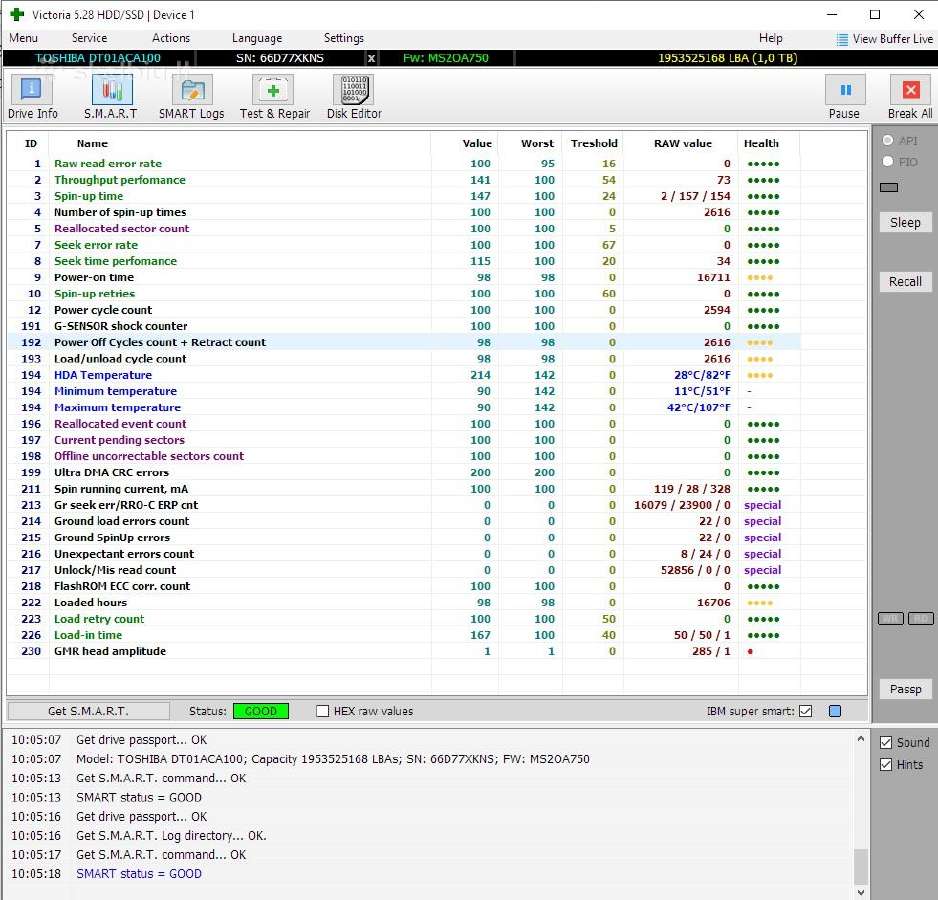Select the Ultra DMA CRC errors row
The image size is (938, 900).
pyautogui.click(x=404, y=472)
